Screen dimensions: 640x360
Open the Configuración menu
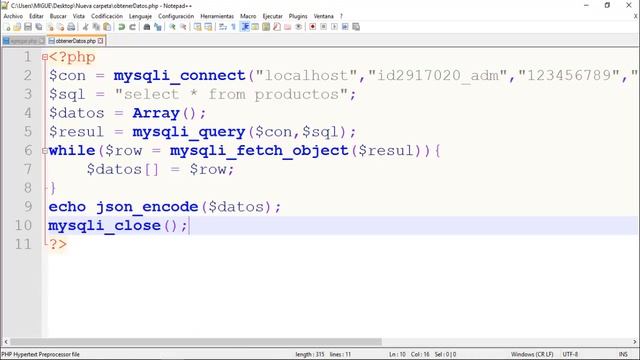point(176,16)
